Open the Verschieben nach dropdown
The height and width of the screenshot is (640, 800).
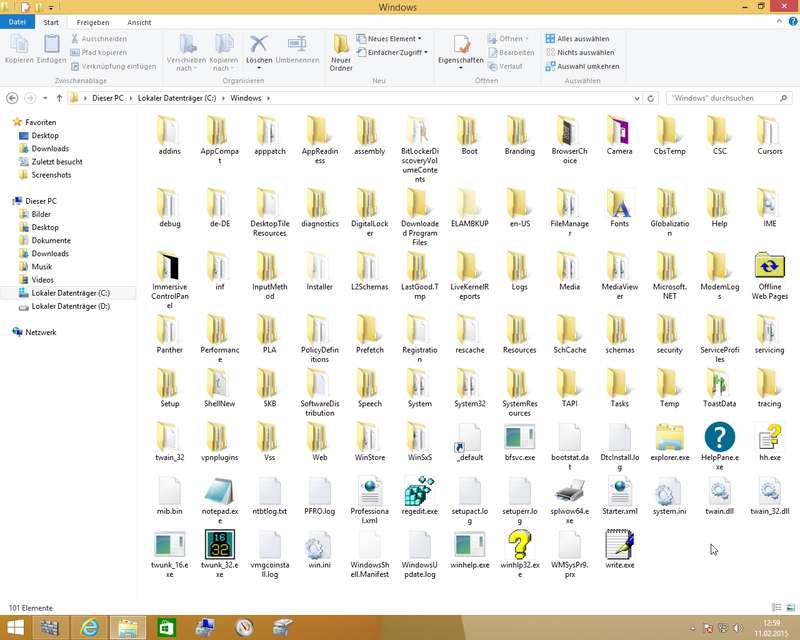point(186,64)
